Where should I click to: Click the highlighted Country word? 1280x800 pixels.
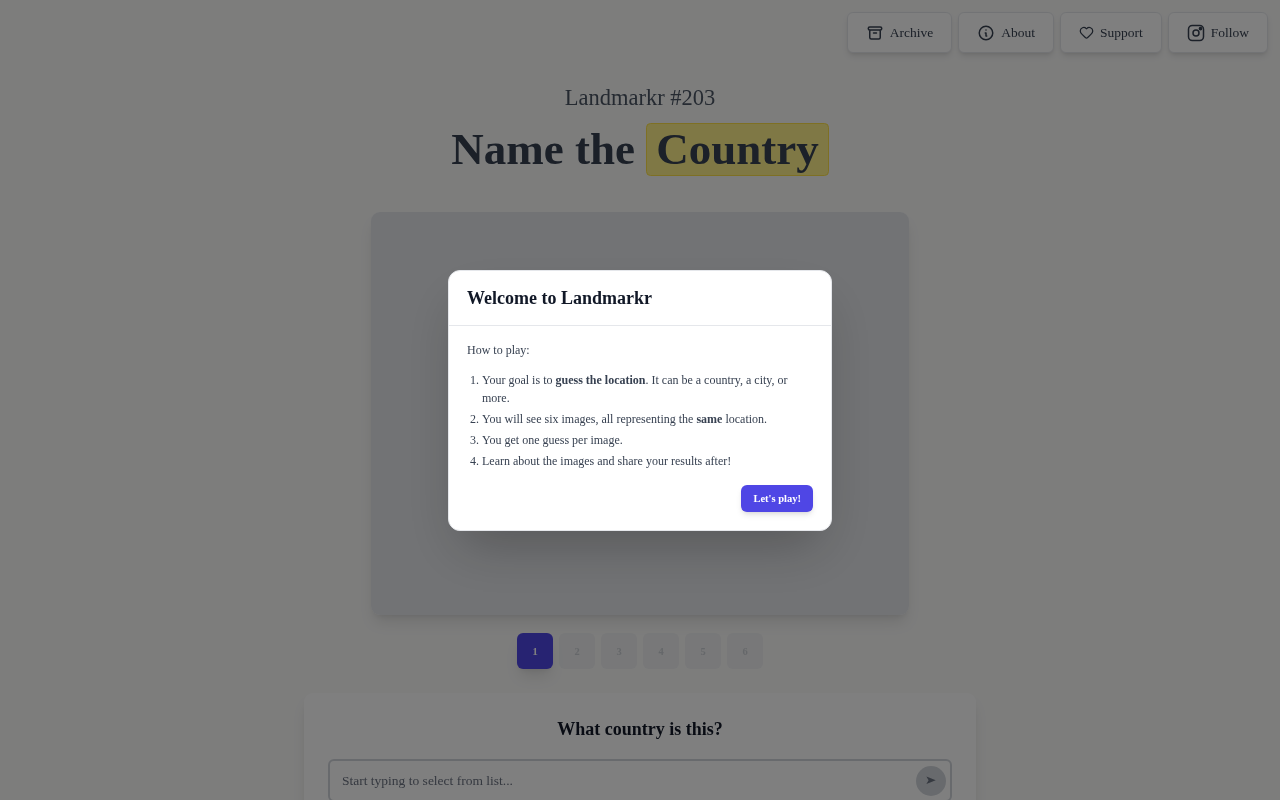tap(737, 149)
